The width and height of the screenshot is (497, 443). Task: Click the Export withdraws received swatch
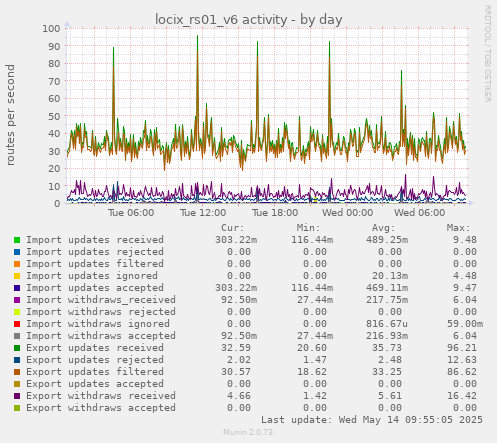(17, 396)
